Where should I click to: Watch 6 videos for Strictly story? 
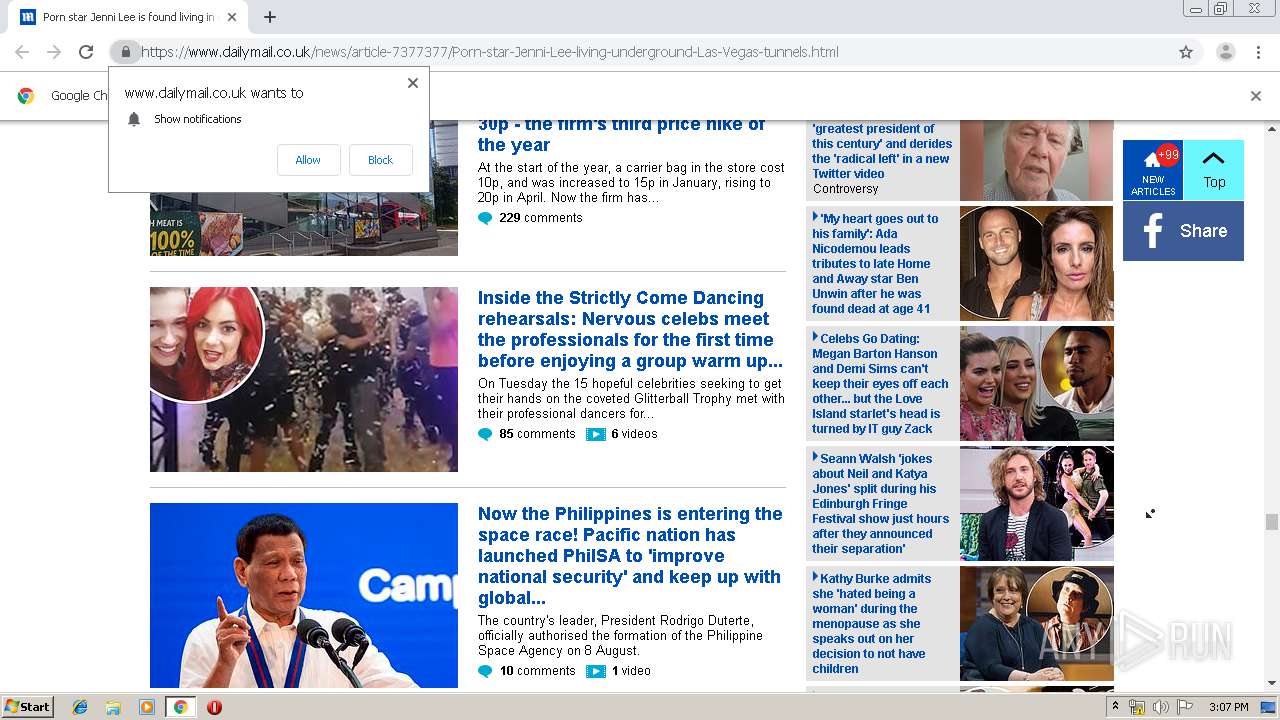[x=622, y=434]
